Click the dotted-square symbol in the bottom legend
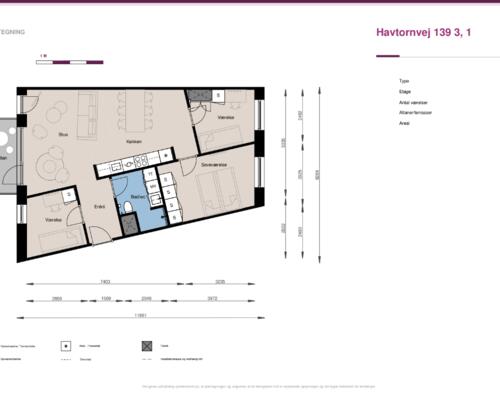Viewport: 500px width, 400px height. [66, 346]
